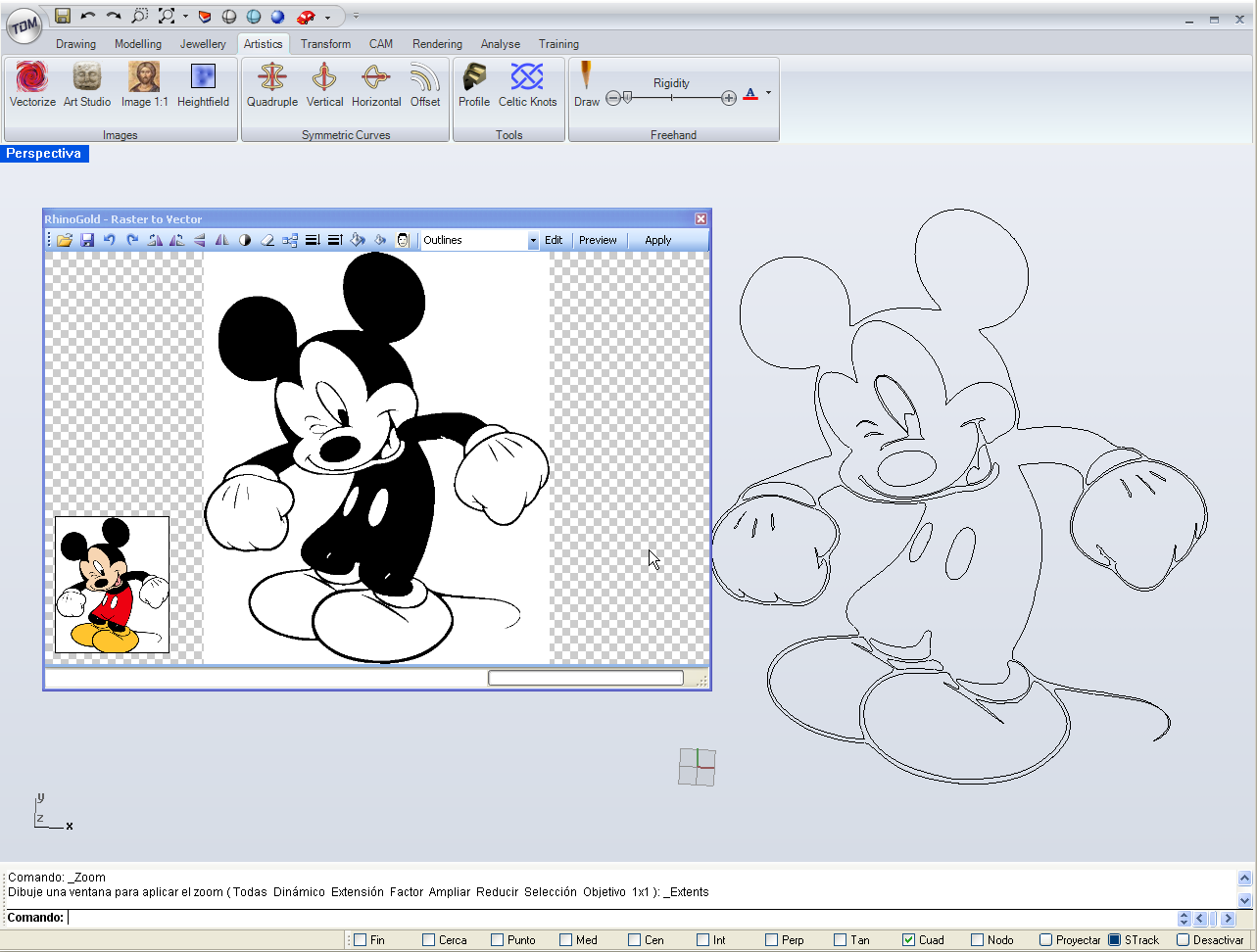Click zoom extents icon in top bar
This screenshot has height=952, width=1257.
[167, 16]
